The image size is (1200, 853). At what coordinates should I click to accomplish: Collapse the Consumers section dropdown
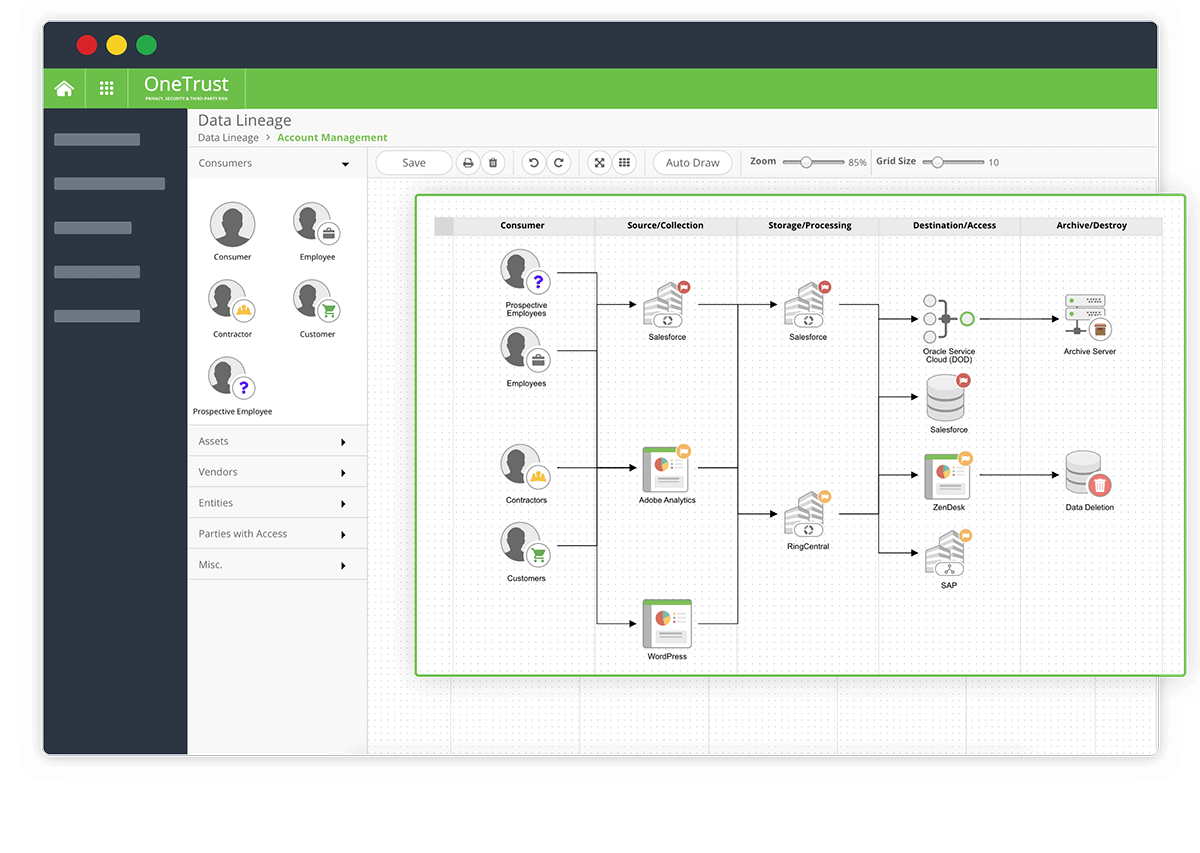point(345,164)
